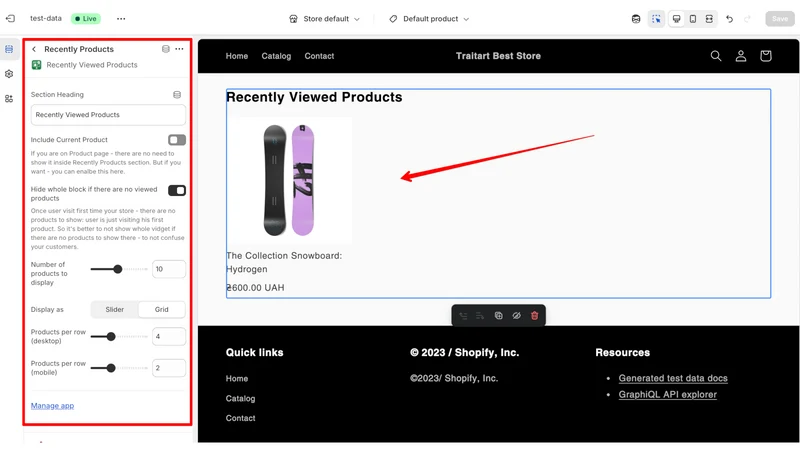This screenshot has width=800, height=450.
Task: Click Contact in store header menu
Action: coord(319,56)
